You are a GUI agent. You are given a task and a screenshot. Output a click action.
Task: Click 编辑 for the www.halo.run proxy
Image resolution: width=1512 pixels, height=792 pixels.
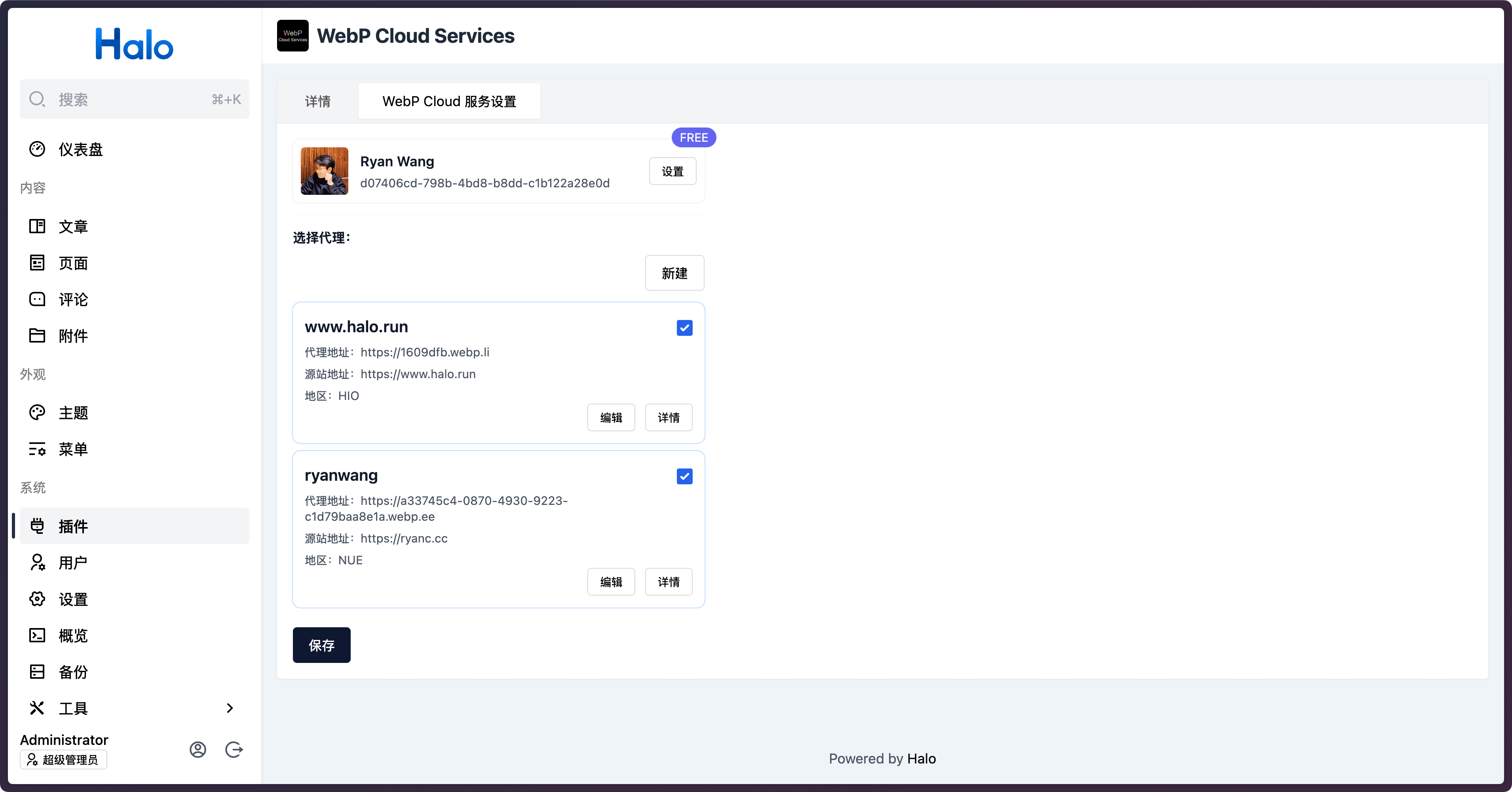(610, 417)
